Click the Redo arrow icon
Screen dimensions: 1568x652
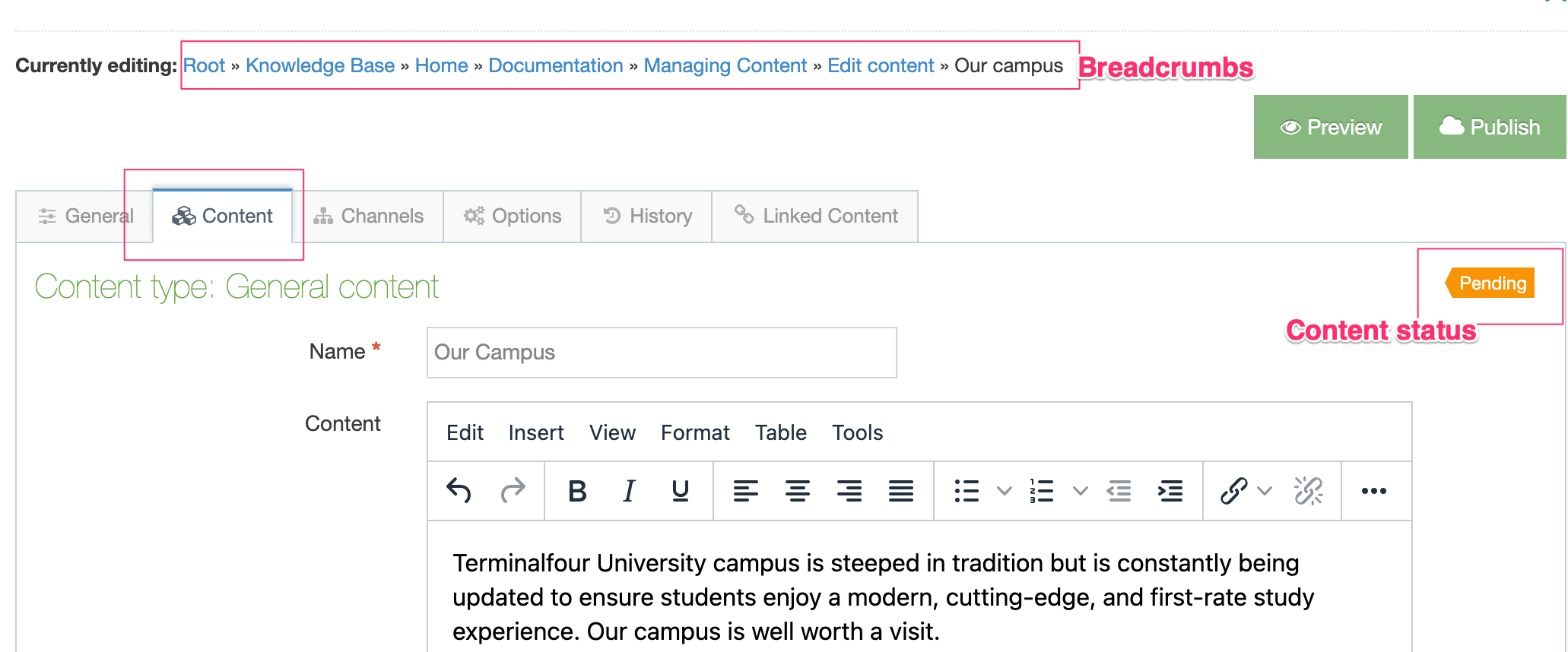click(513, 491)
